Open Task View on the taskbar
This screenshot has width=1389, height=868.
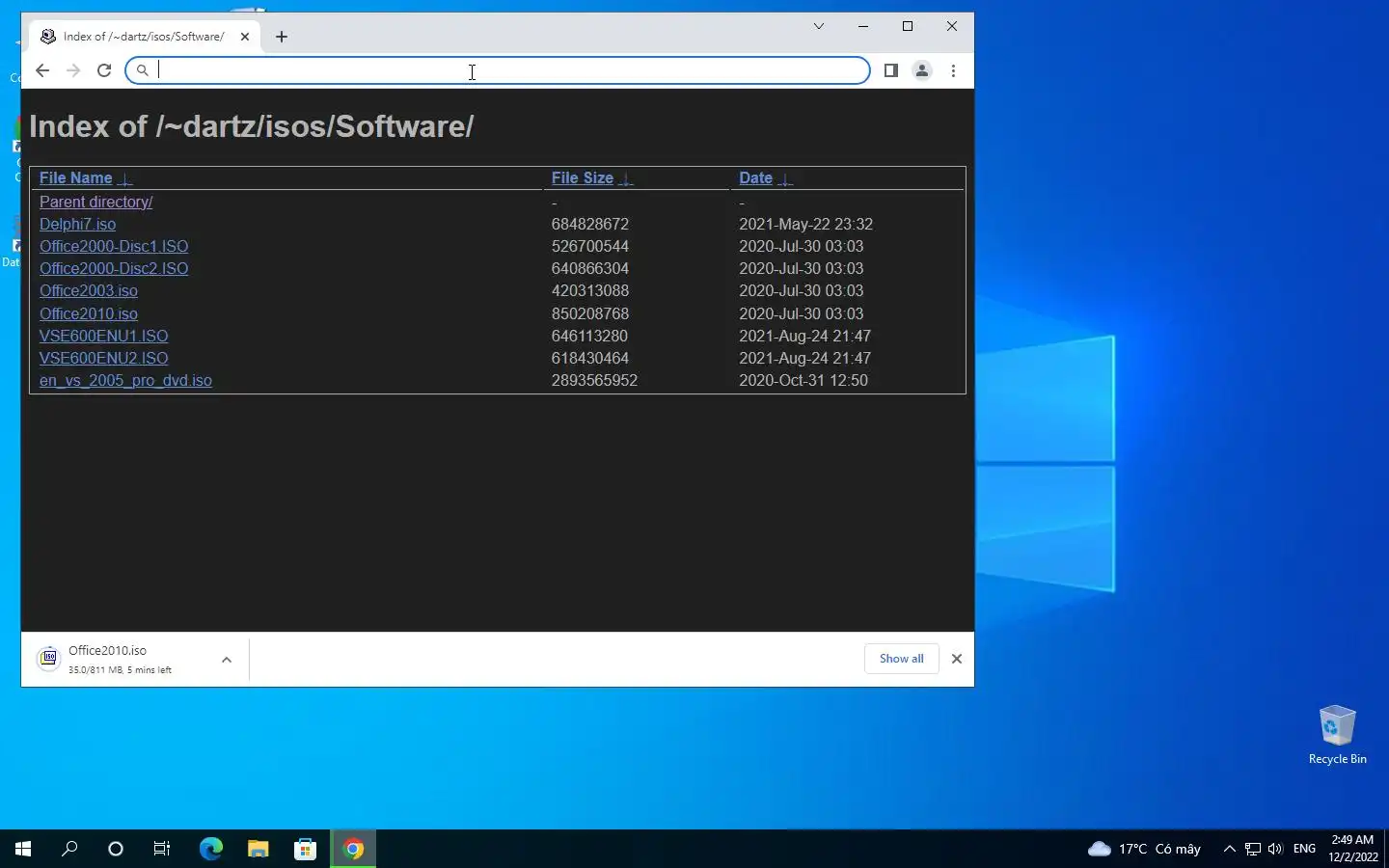pos(162,849)
